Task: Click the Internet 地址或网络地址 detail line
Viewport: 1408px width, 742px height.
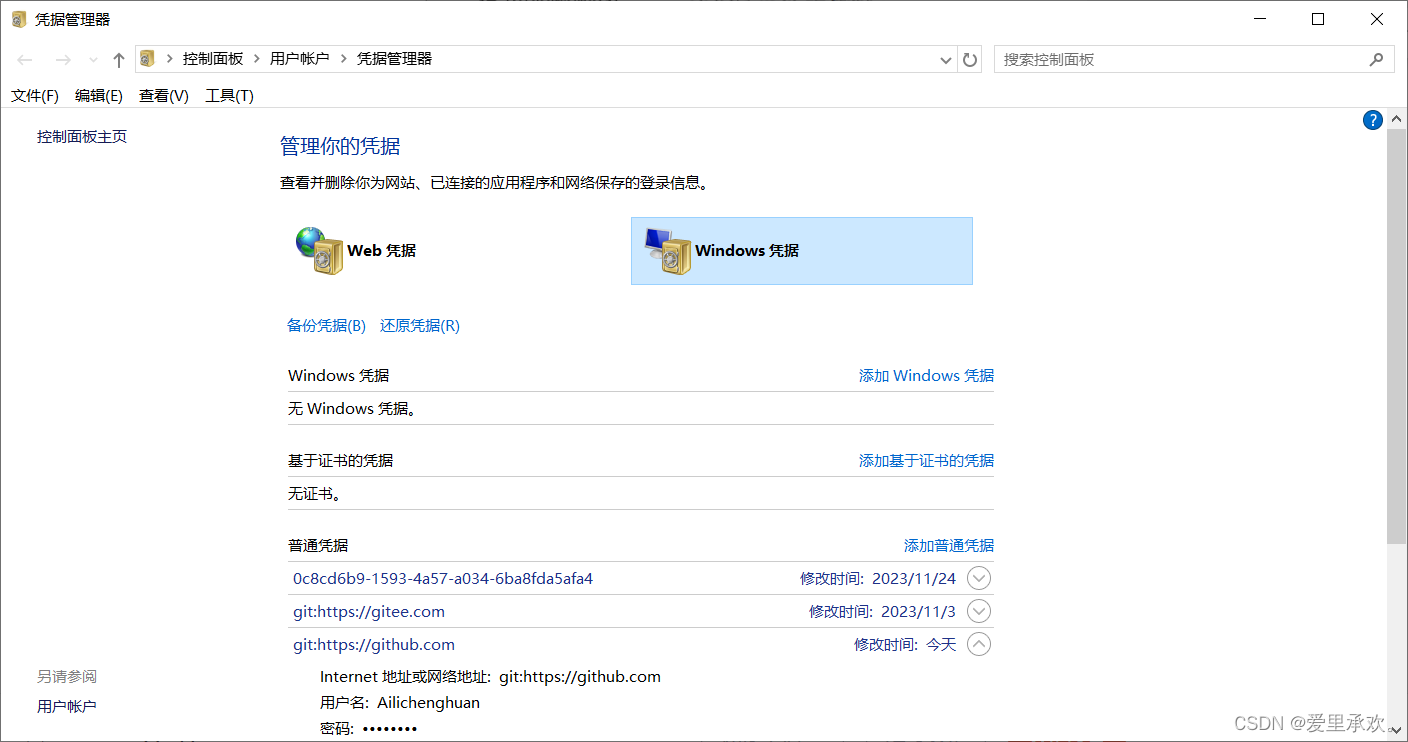Action: (490, 677)
